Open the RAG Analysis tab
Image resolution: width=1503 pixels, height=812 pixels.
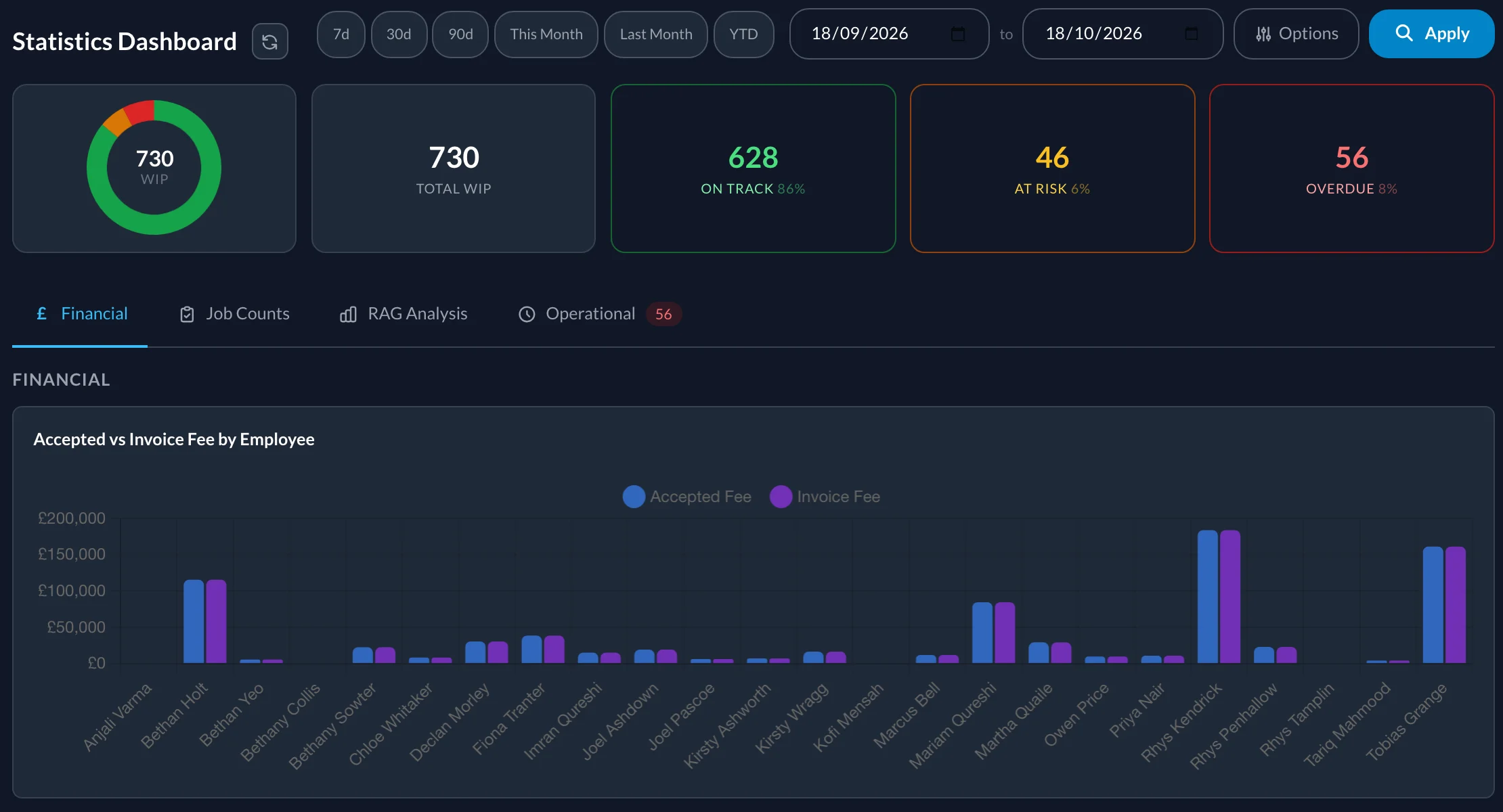[404, 314]
